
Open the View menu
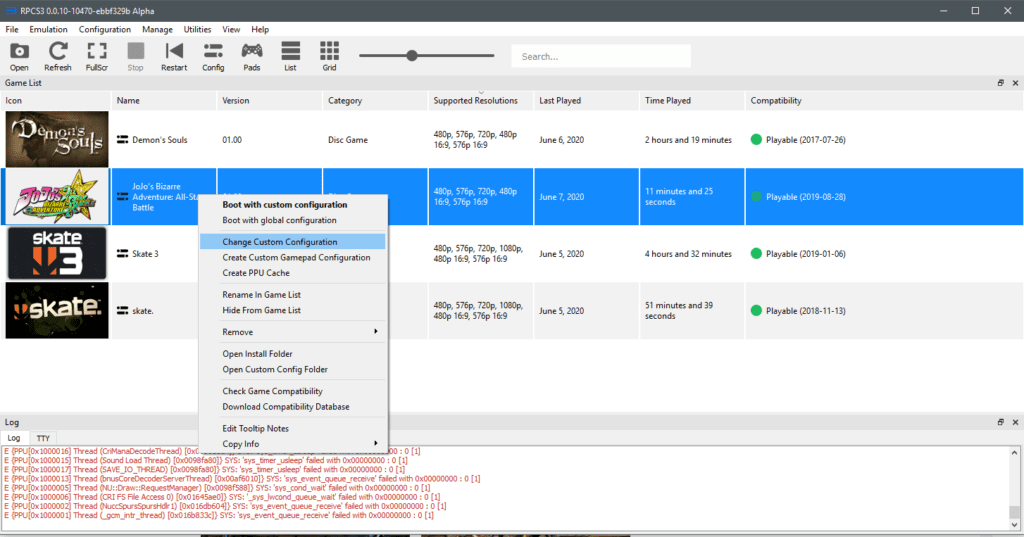[x=231, y=29]
